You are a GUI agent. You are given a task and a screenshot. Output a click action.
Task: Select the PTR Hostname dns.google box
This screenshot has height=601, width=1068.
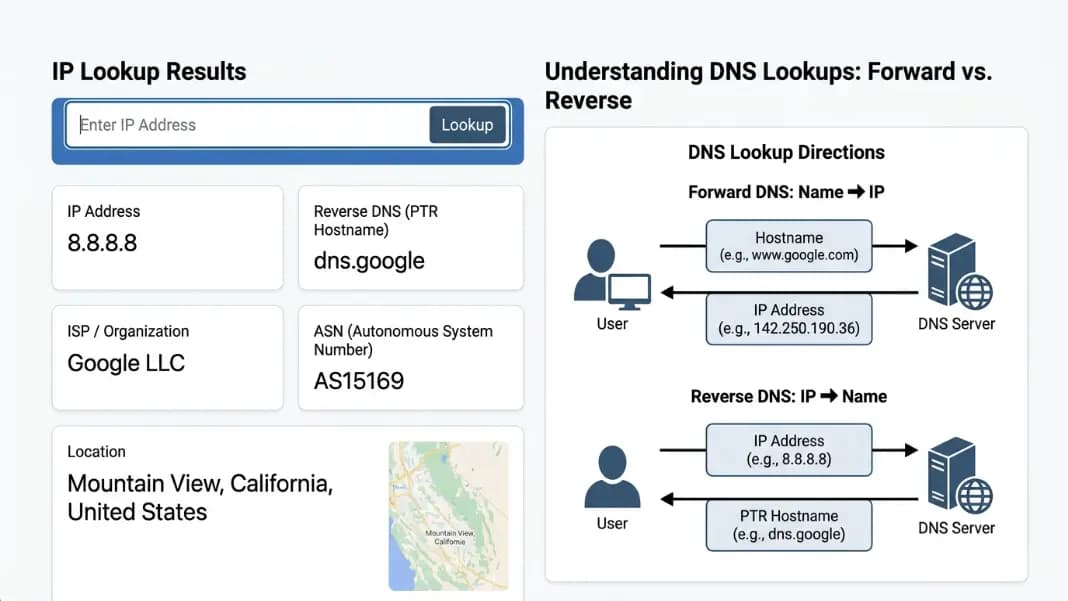coord(789,525)
